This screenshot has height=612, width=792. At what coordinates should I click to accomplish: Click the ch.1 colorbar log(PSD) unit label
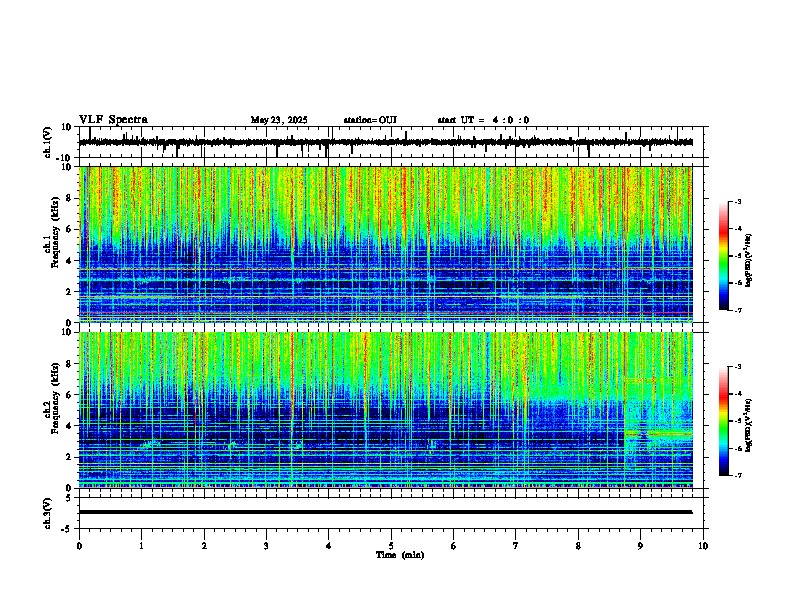748,260
